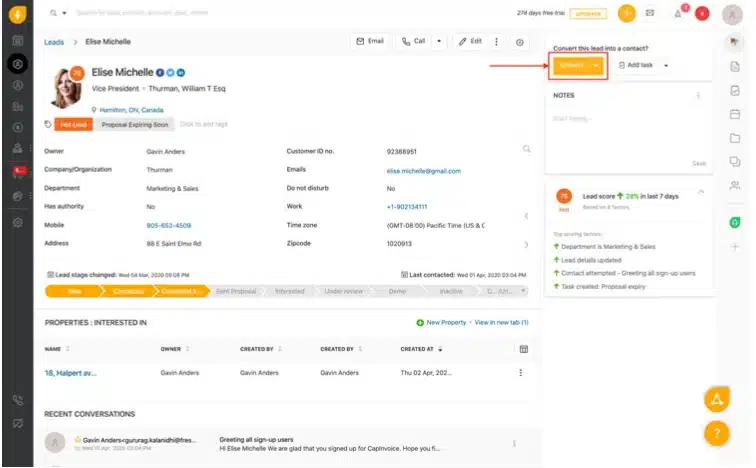Click the plus icon in right rail
This screenshot has height=468, width=756.
[x=735, y=247]
